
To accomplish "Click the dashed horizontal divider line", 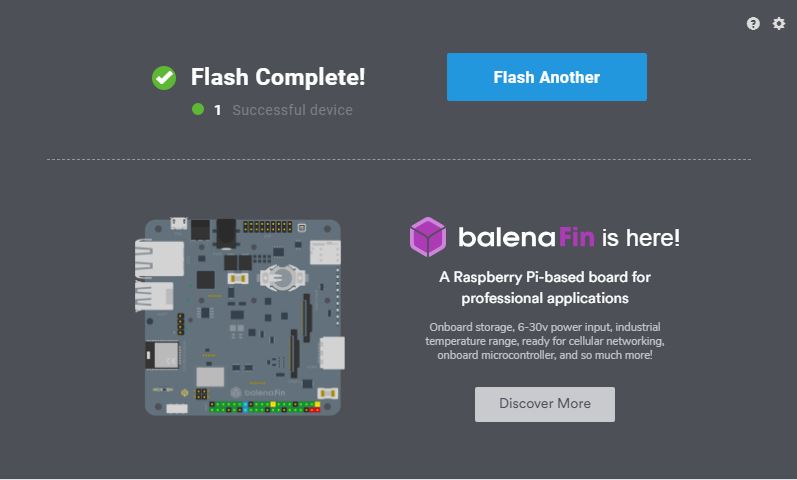I will tap(398, 159).
